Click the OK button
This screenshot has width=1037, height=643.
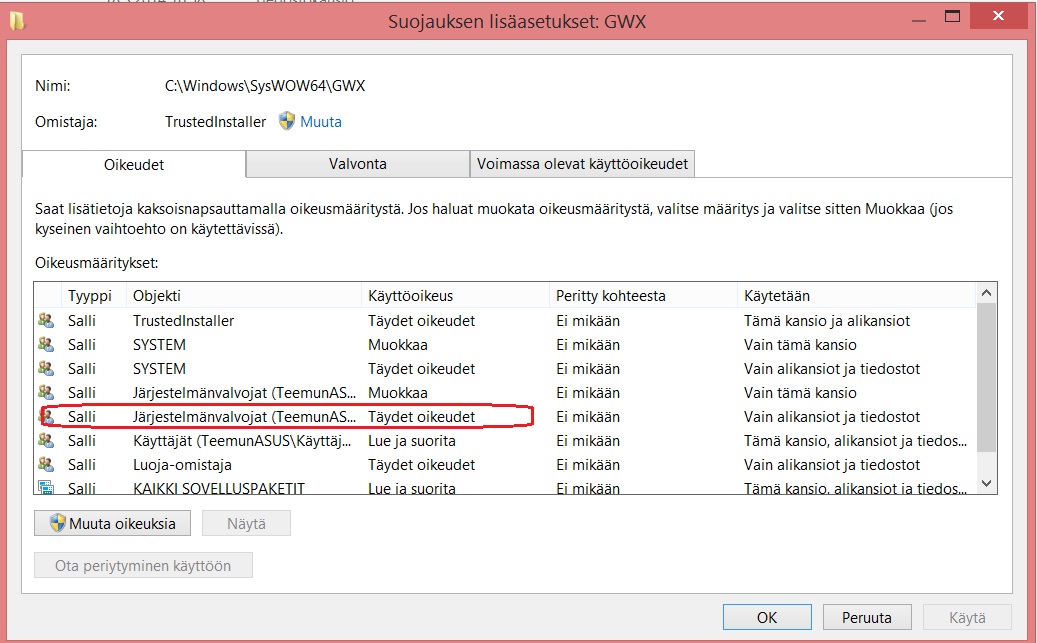767,617
